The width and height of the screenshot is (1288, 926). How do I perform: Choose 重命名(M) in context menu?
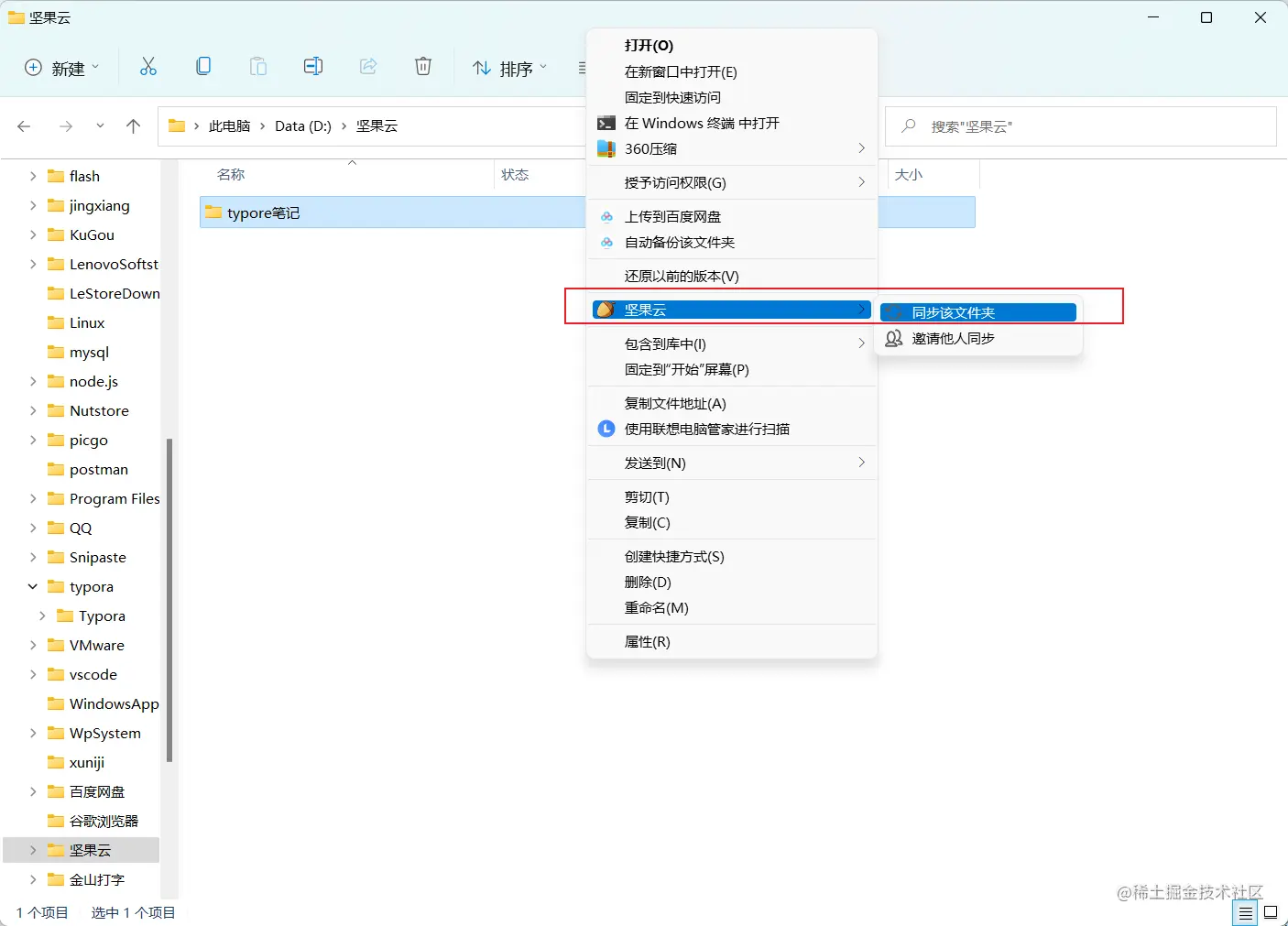pos(731,607)
